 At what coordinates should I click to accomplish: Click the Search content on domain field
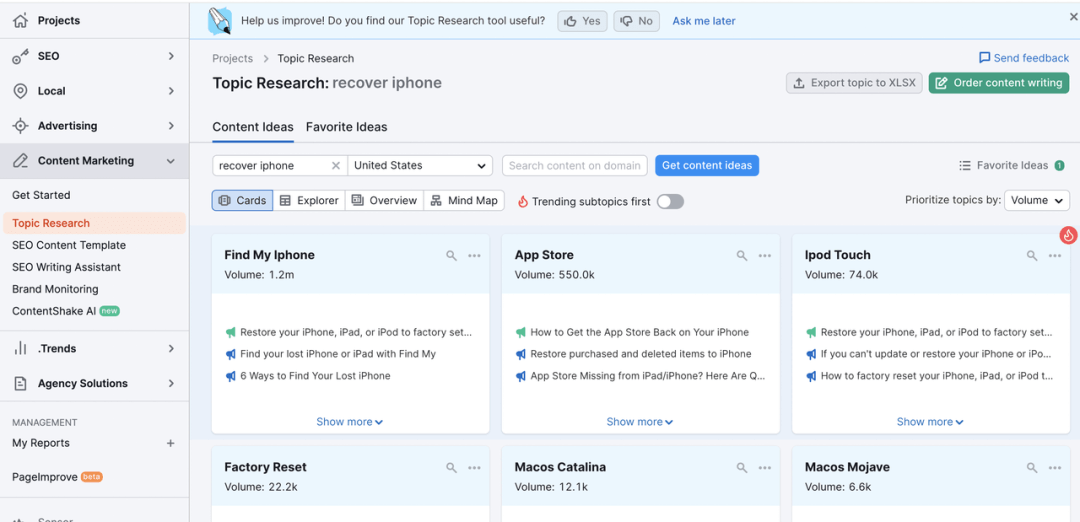pyautogui.click(x=574, y=166)
